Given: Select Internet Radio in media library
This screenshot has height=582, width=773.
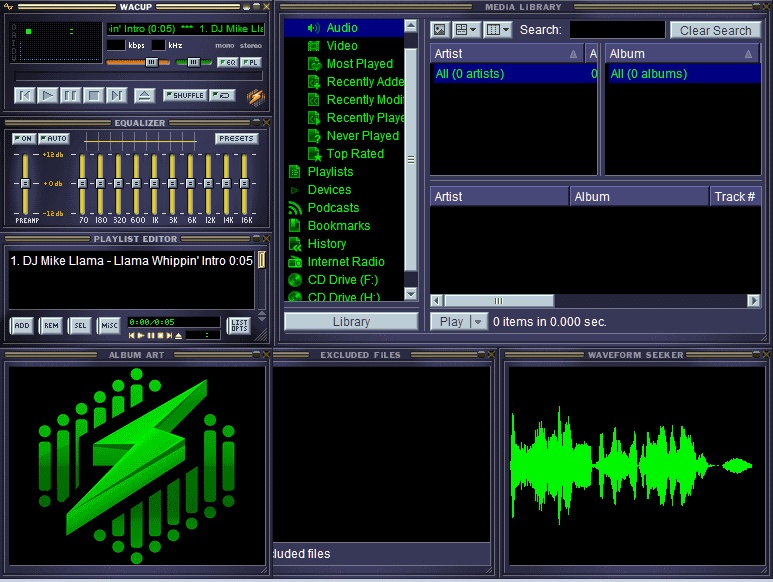Looking at the screenshot, I should 345,262.
